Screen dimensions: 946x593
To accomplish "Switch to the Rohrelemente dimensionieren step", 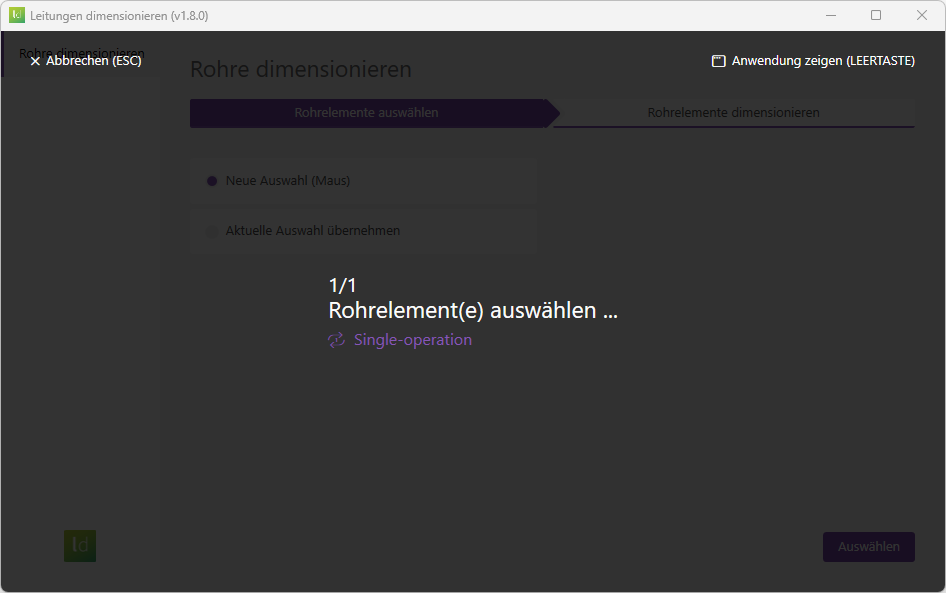I will point(735,112).
